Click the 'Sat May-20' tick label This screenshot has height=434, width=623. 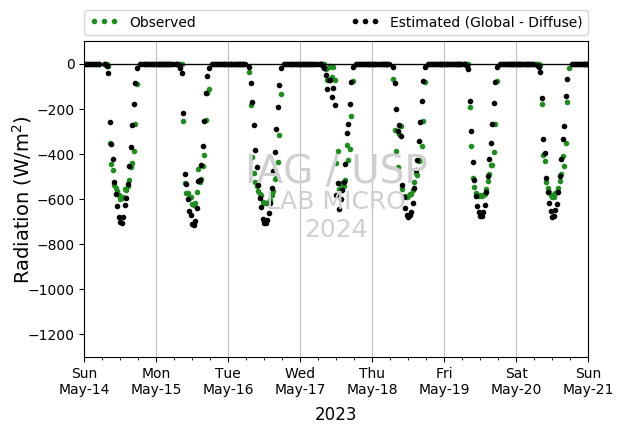516,381
